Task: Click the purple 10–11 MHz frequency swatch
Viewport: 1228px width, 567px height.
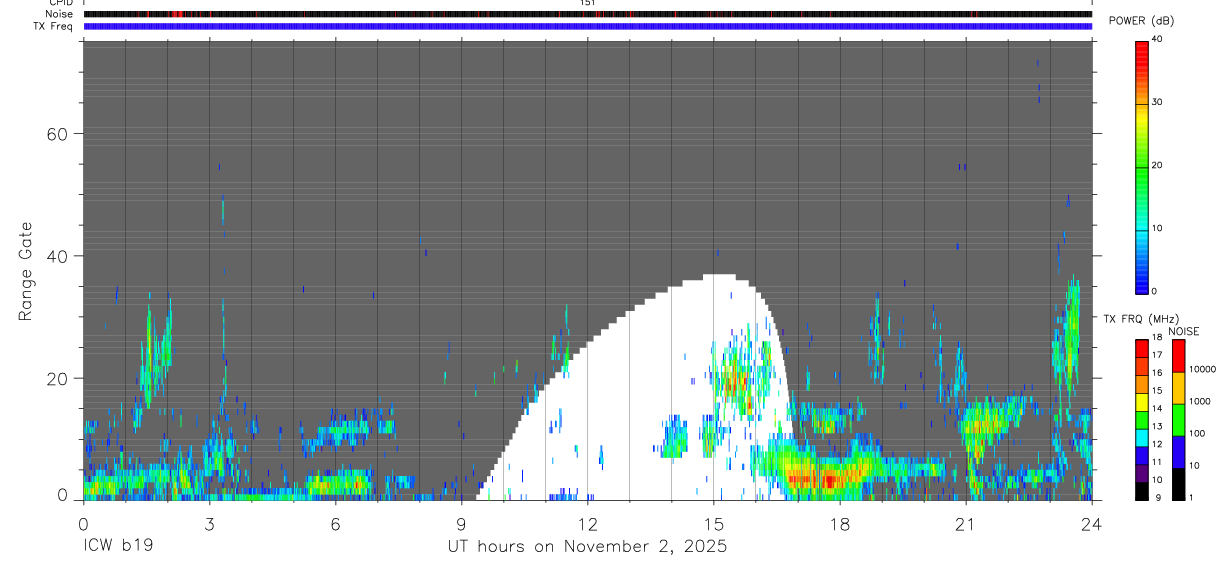Action: 1142,473
